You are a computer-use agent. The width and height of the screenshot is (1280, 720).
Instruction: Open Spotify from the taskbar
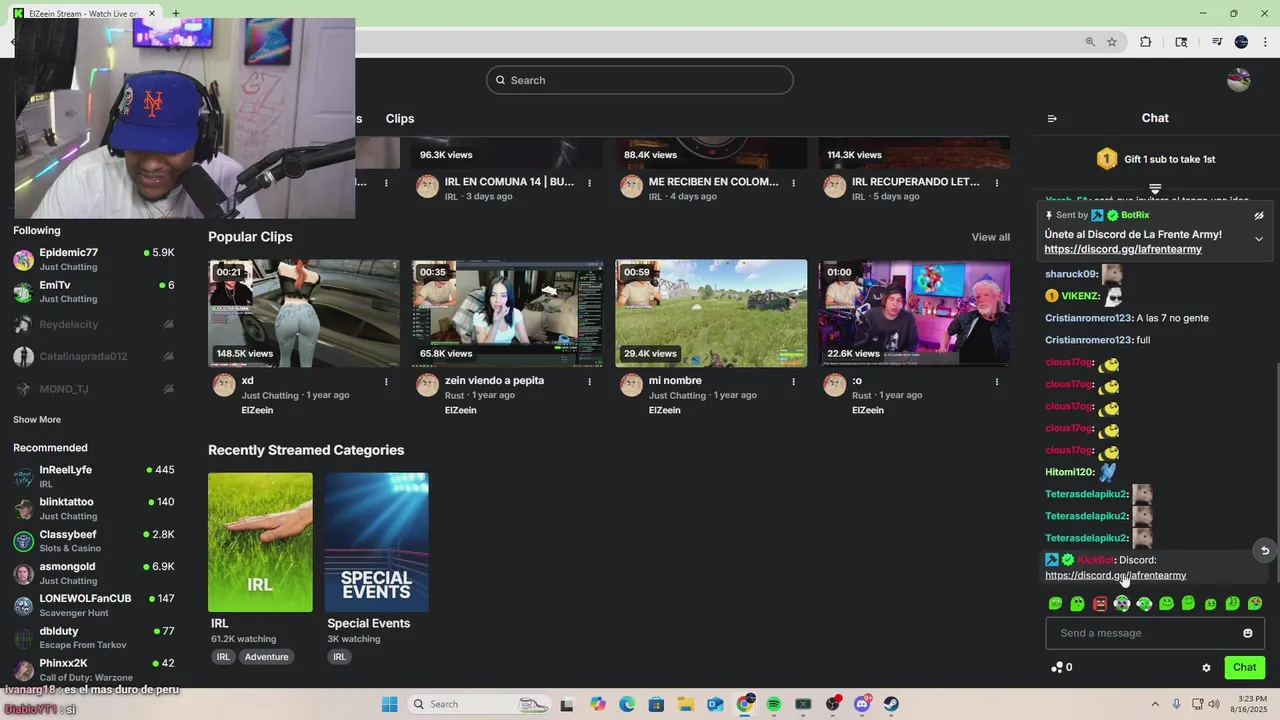tap(774, 704)
